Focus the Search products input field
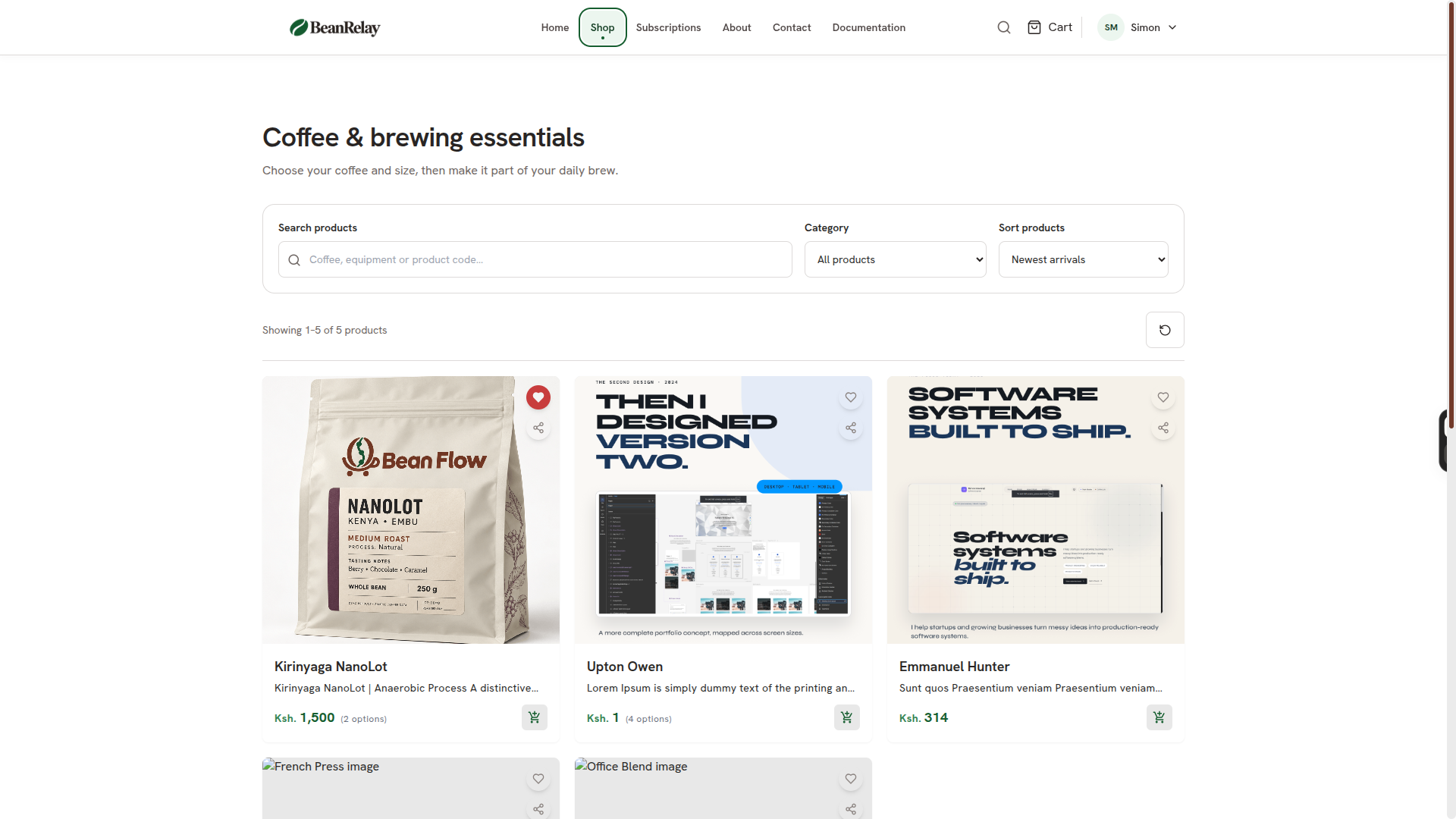This screenshot has width=1456, height=819. tap(535, 259)
